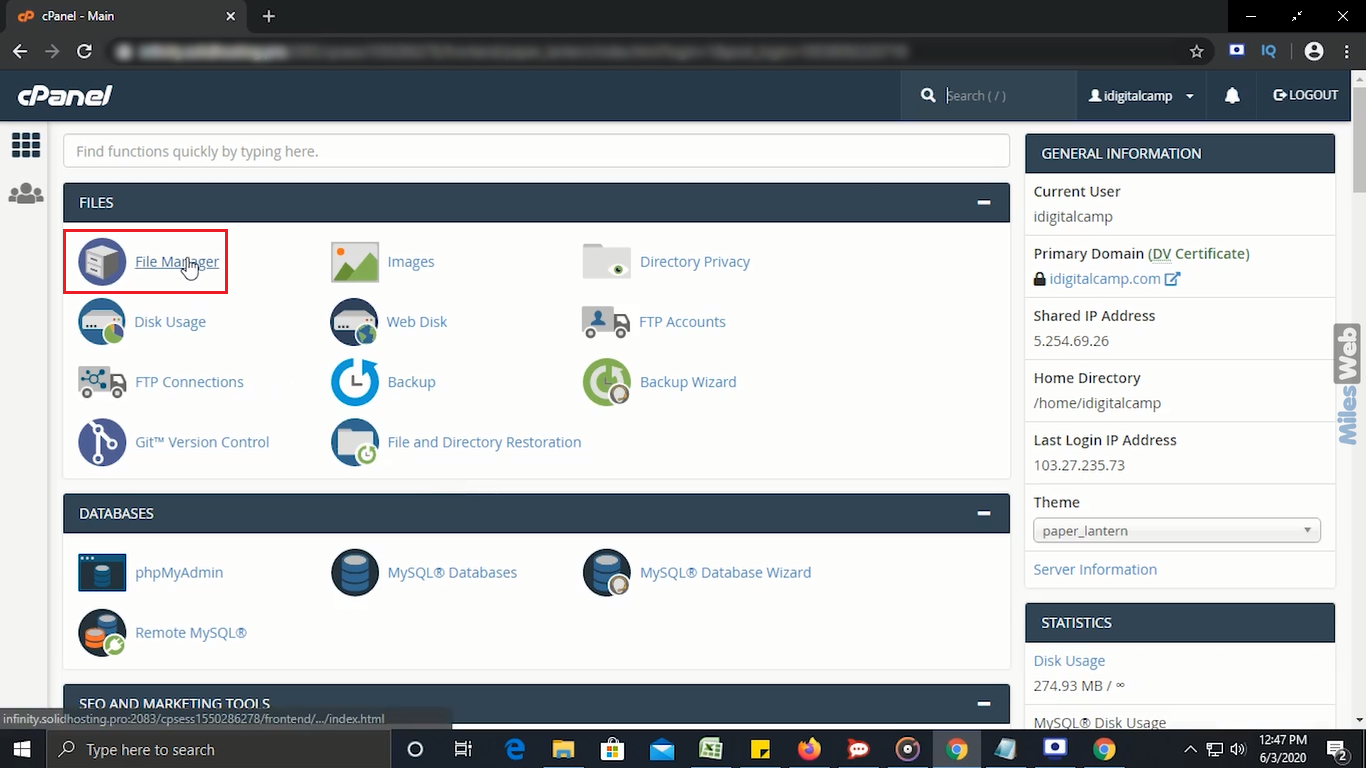Open the paper_lantern Theme dropdown

[1177, 530]
